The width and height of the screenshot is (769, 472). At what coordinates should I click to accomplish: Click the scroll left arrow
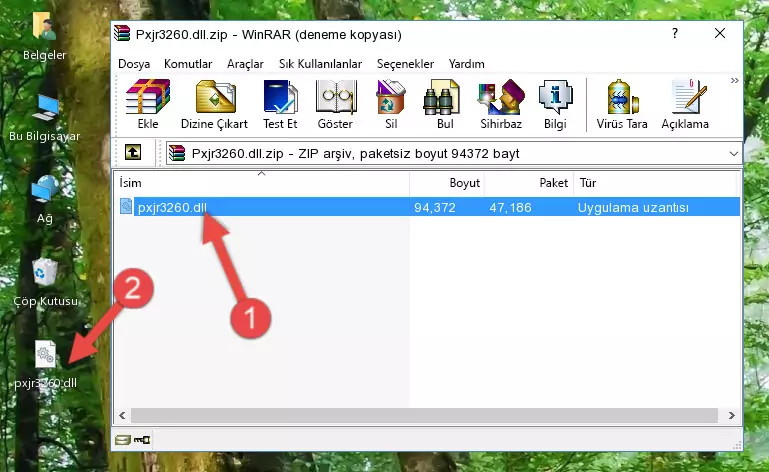(122, 416)
